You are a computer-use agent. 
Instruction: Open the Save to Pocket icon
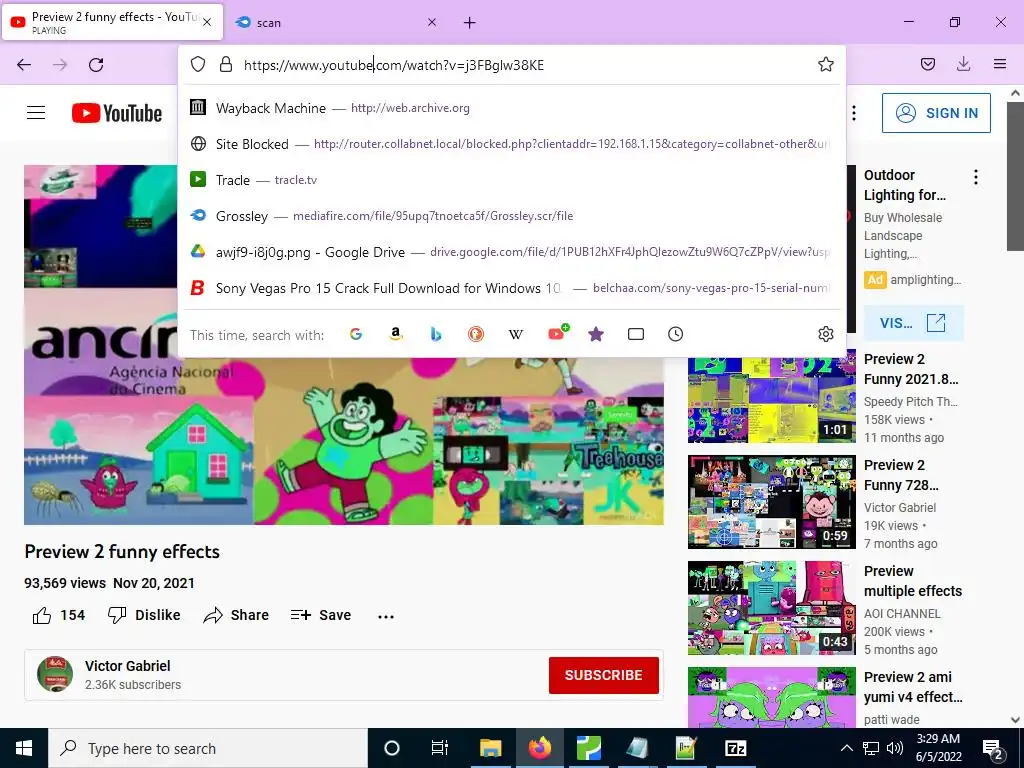[927, 64]
